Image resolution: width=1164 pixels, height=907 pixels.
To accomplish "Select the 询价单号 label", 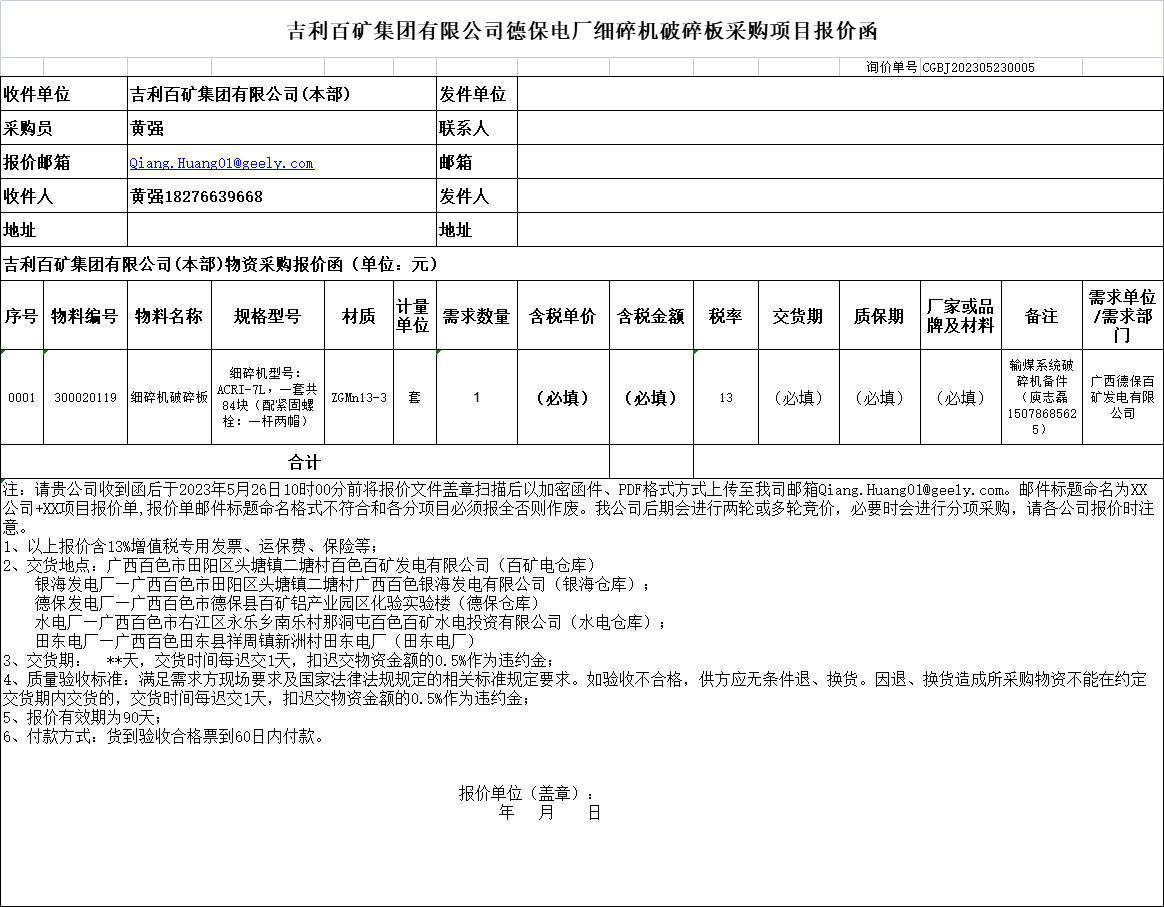I will [891, 68].
